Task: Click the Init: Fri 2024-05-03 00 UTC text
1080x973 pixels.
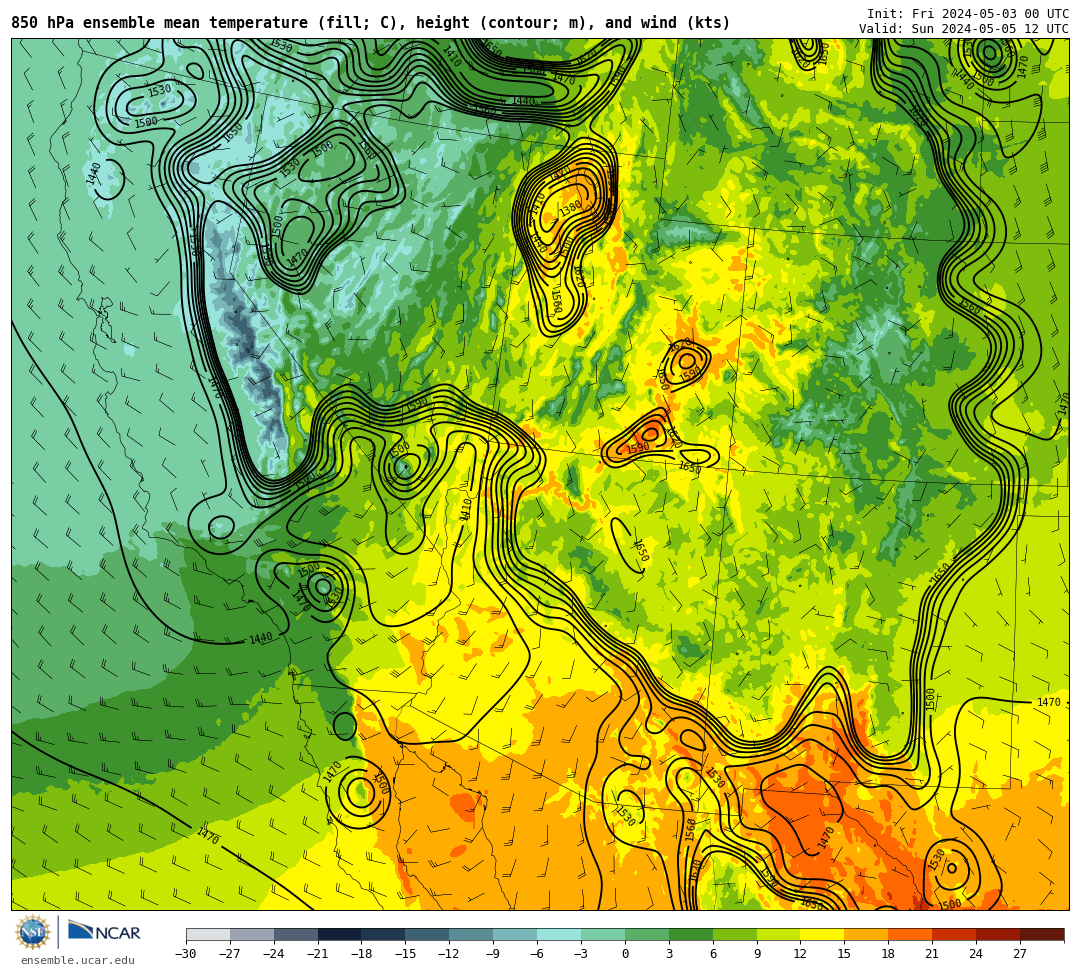Action: [968, 14]
